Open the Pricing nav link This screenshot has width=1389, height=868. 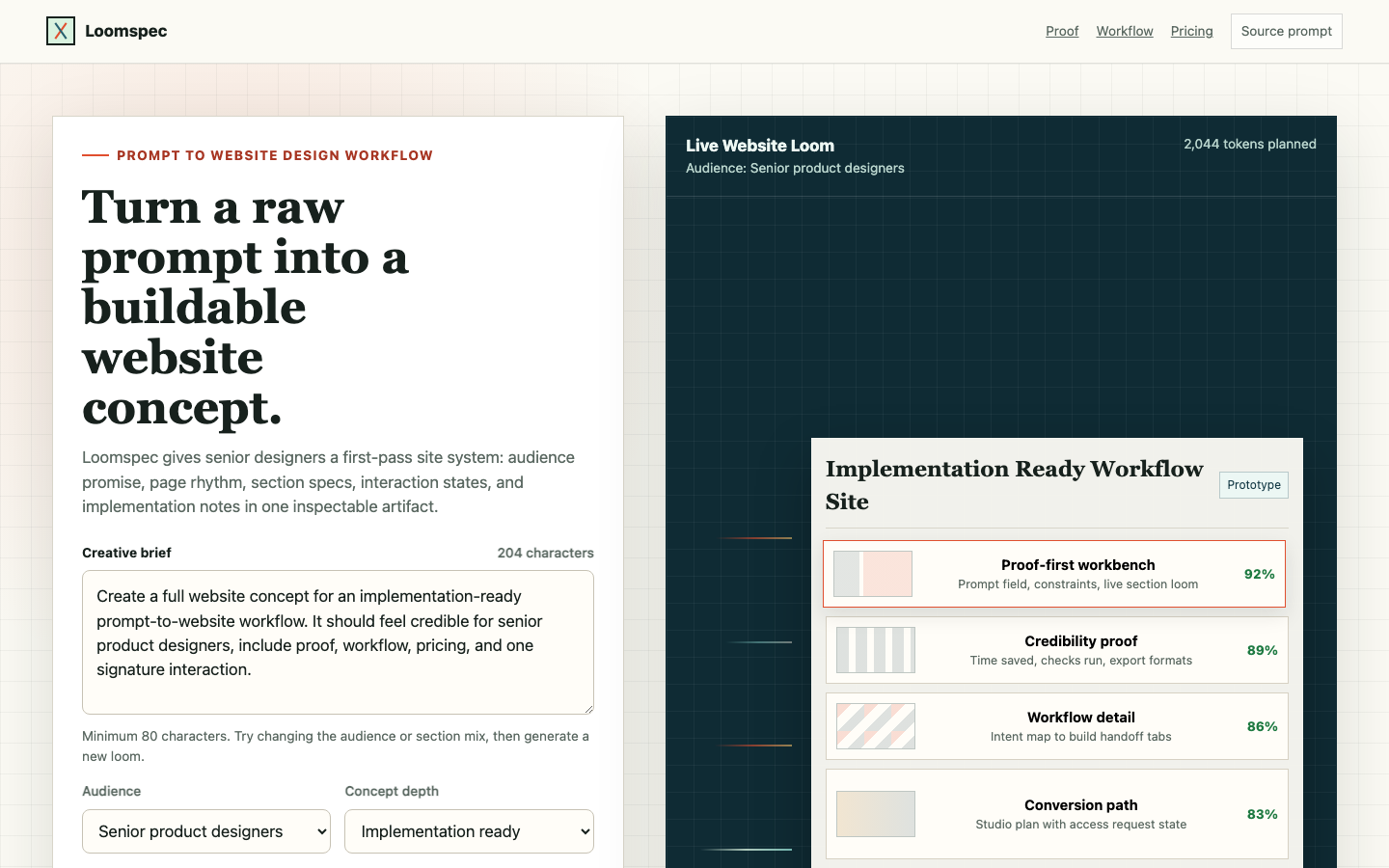[1192, 31]
